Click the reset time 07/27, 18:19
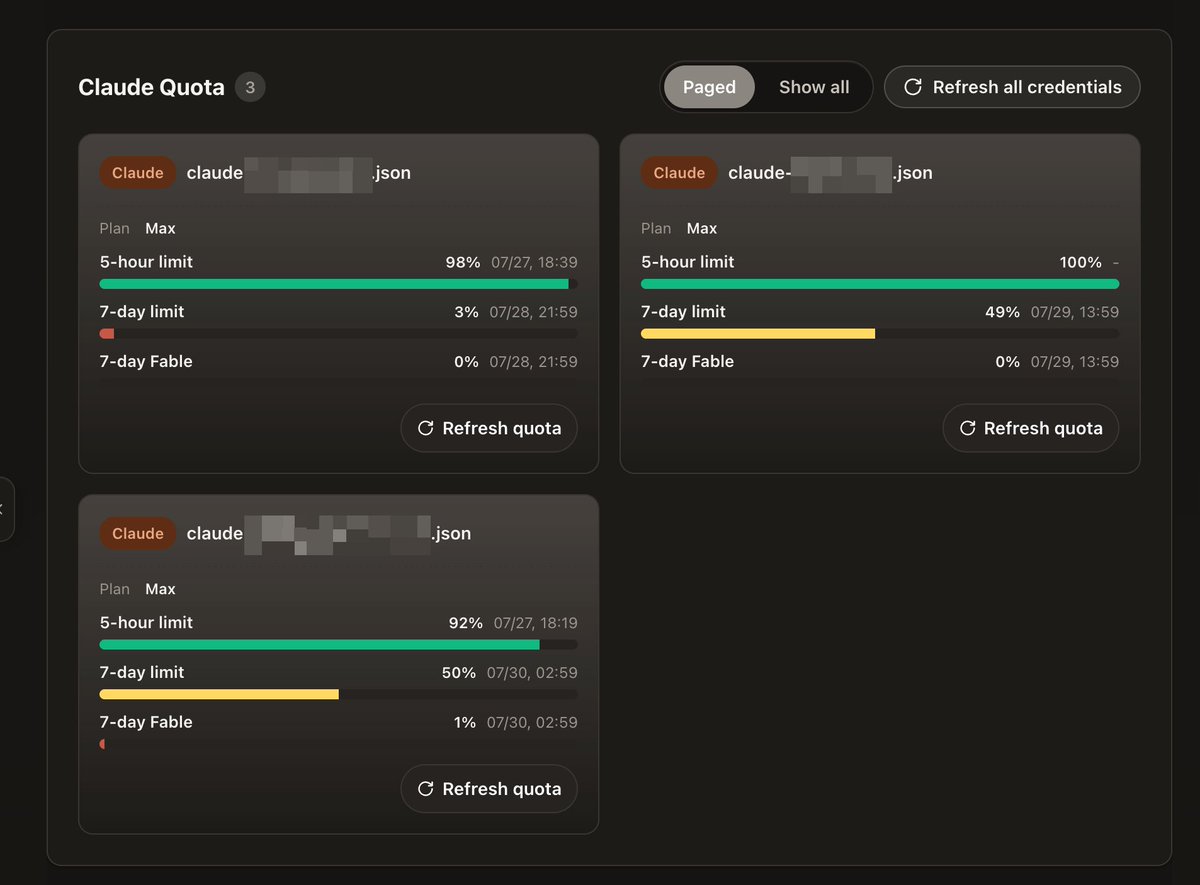The height and width of the screenshot is (885, 1200). (x=536, y=623)
